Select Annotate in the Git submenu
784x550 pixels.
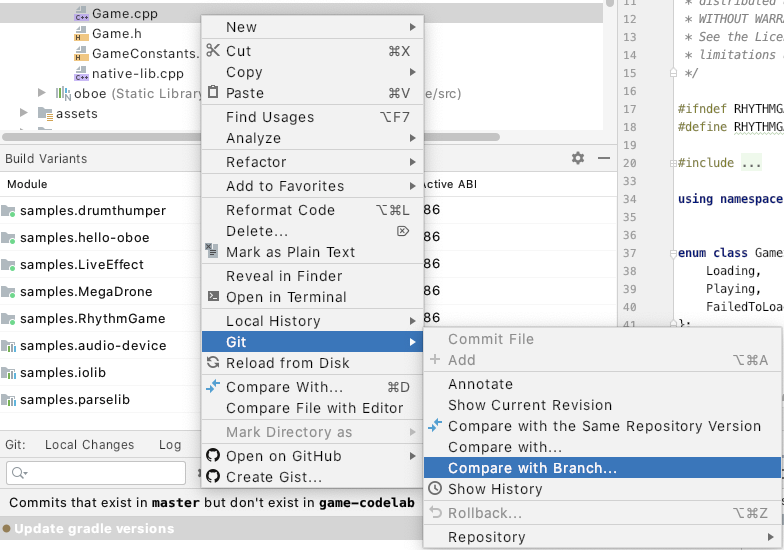click(480, 384)
